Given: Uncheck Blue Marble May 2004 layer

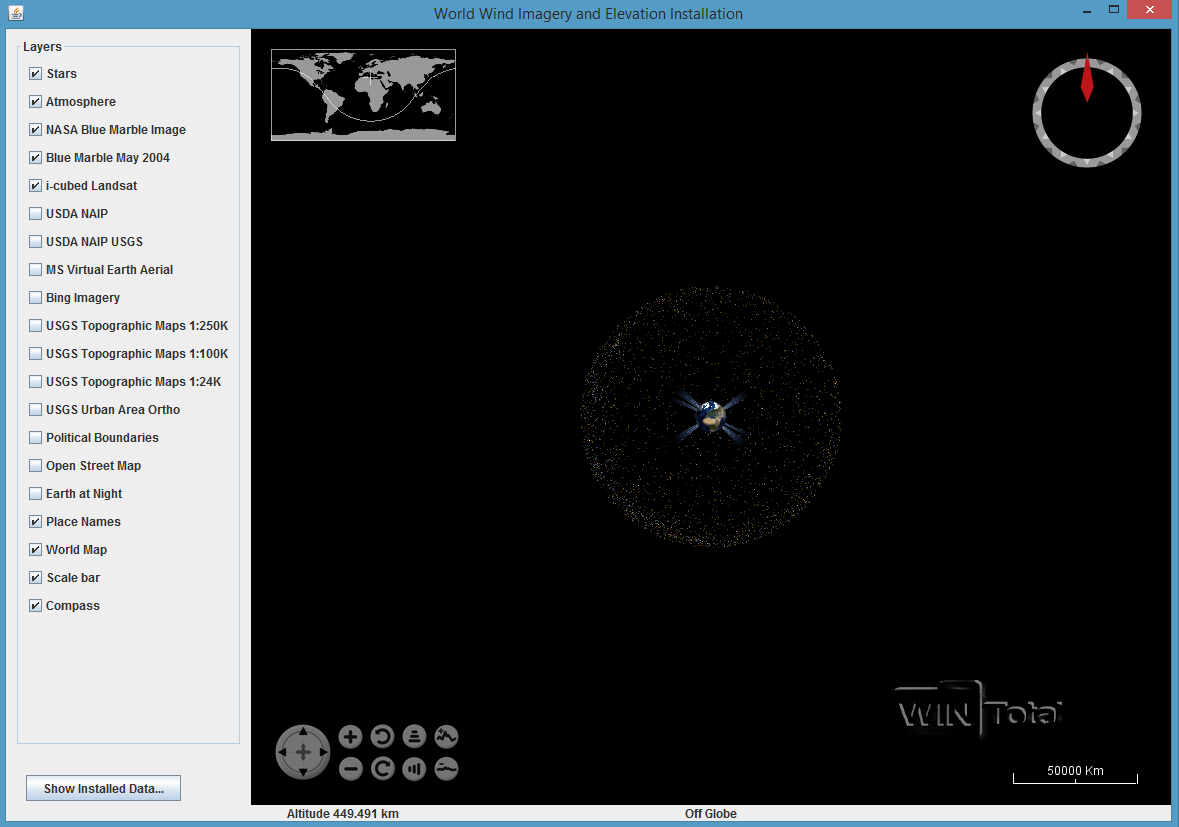Looking at the screenshot, I should coord(35,157).
